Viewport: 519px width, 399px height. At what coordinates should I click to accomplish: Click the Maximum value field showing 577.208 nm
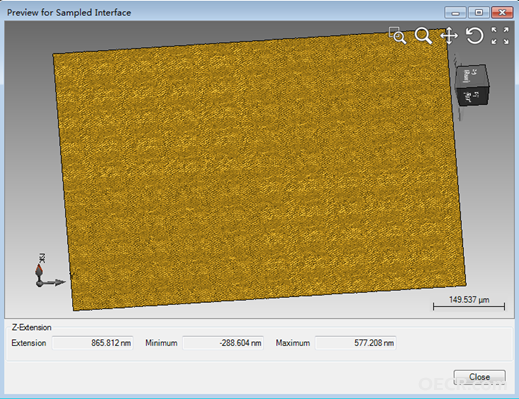pos(355,343)
